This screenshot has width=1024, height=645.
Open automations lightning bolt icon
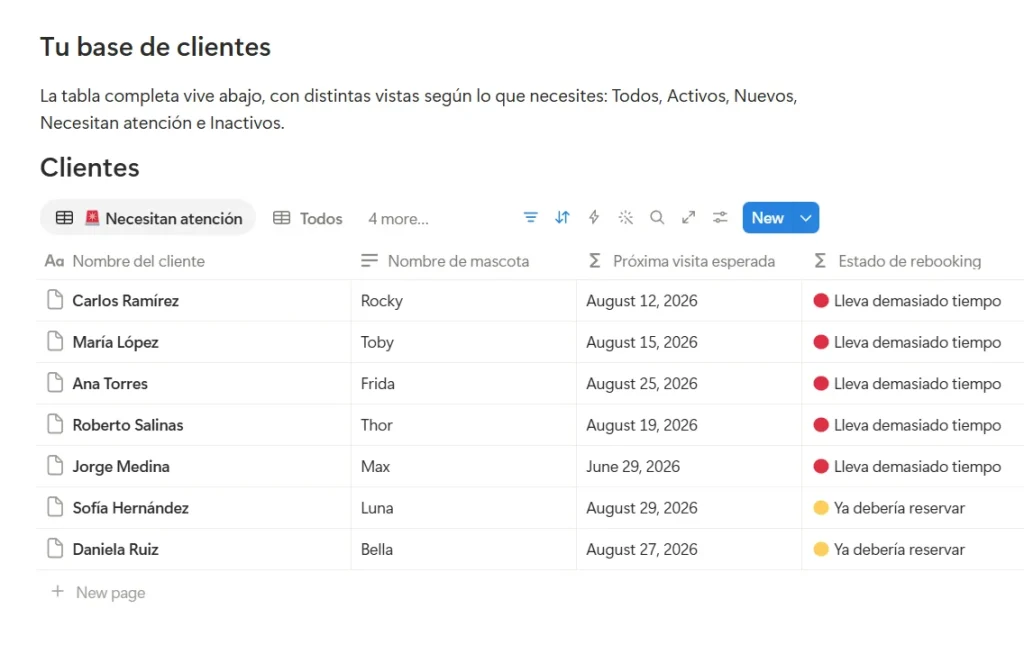pyautogui.click(x=594, y=217)
